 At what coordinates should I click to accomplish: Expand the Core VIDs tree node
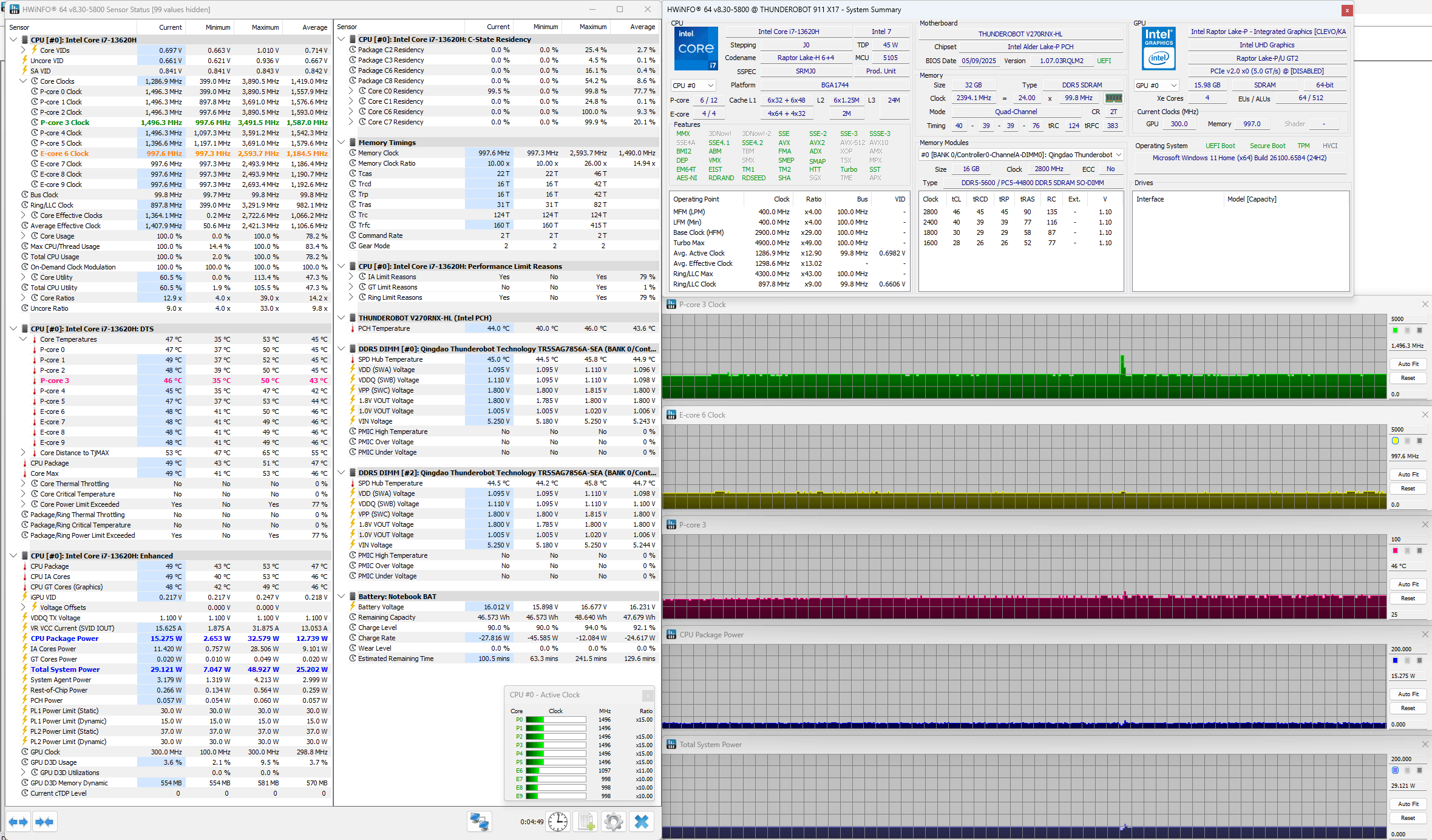24,50
